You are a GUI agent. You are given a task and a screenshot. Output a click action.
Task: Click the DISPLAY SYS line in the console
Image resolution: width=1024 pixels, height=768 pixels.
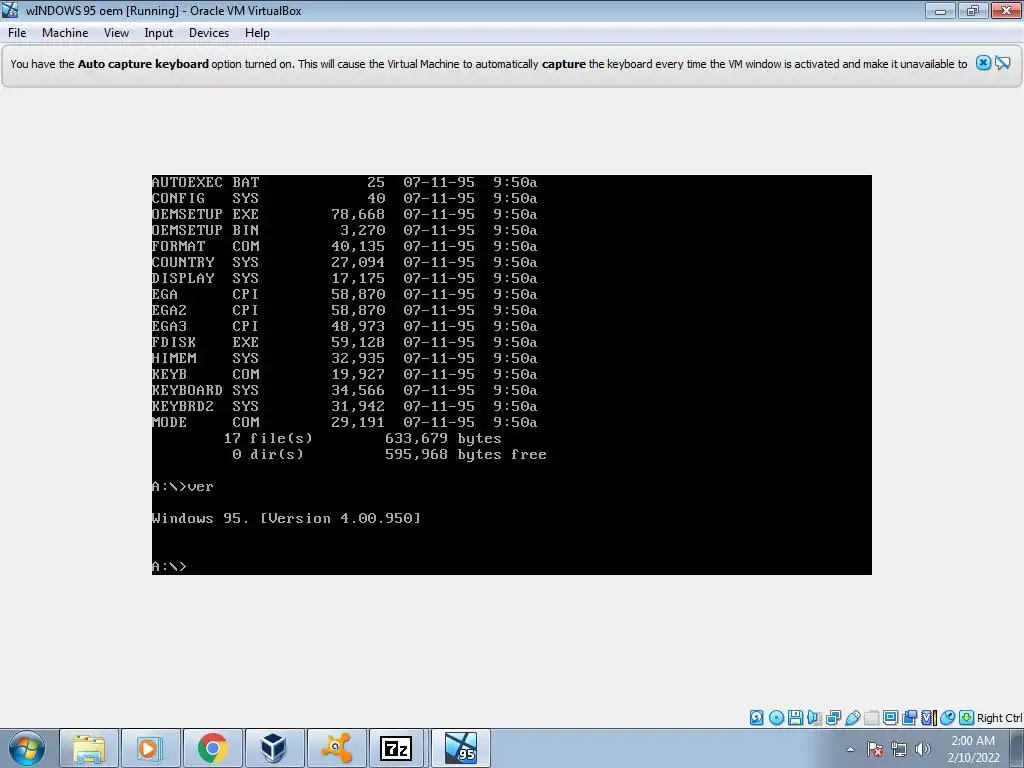344,278
